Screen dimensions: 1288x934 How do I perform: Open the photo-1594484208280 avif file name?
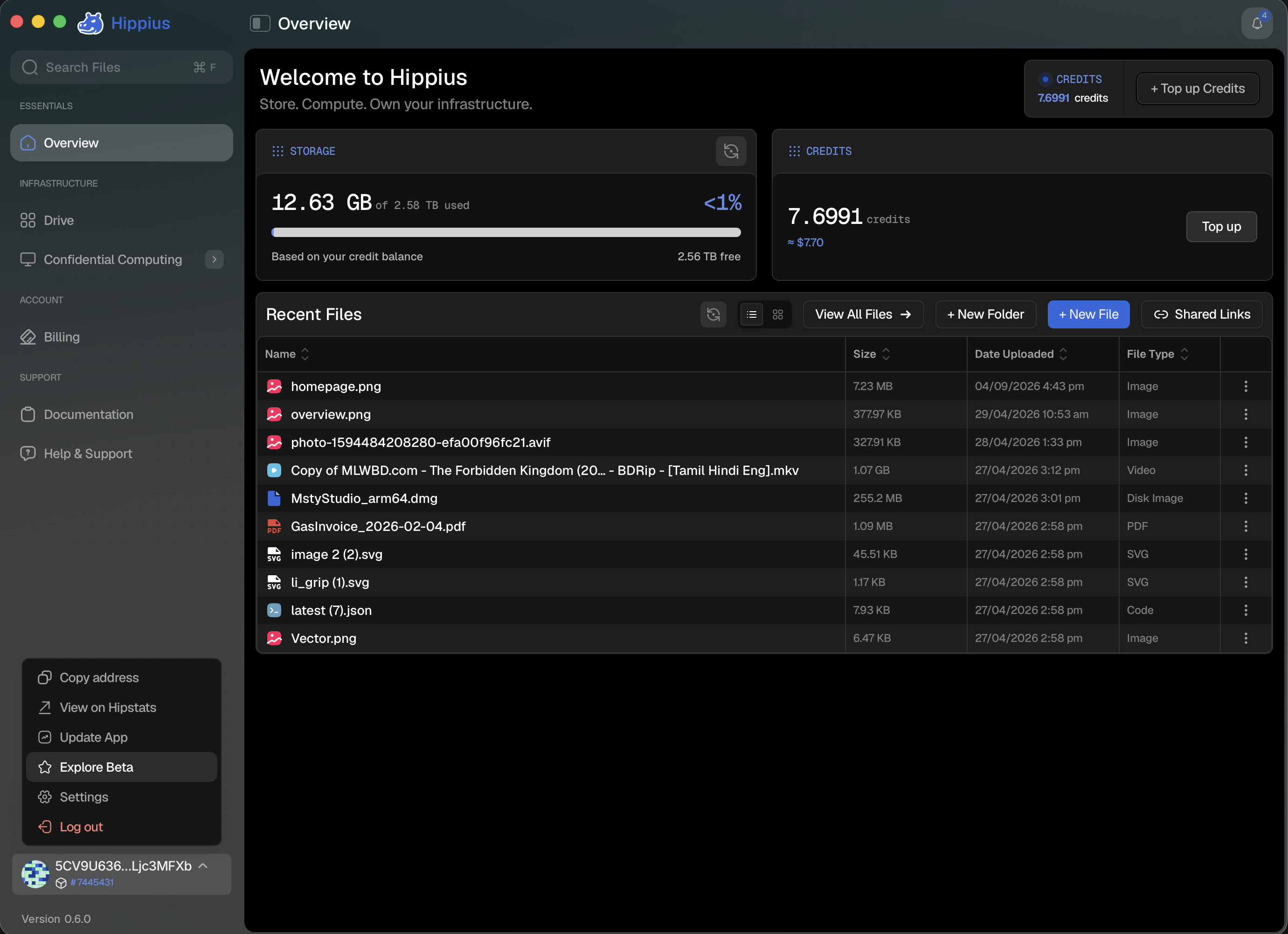point(420,442)
